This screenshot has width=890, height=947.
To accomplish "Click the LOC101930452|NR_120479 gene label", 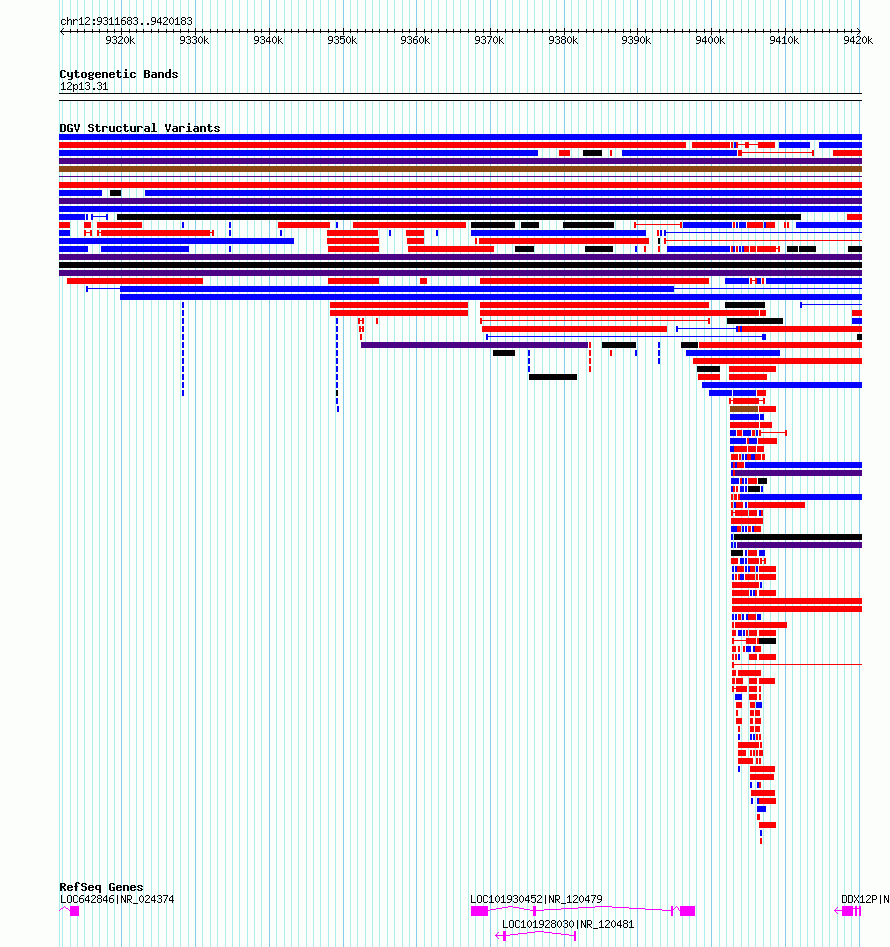I will pos(536,899).
